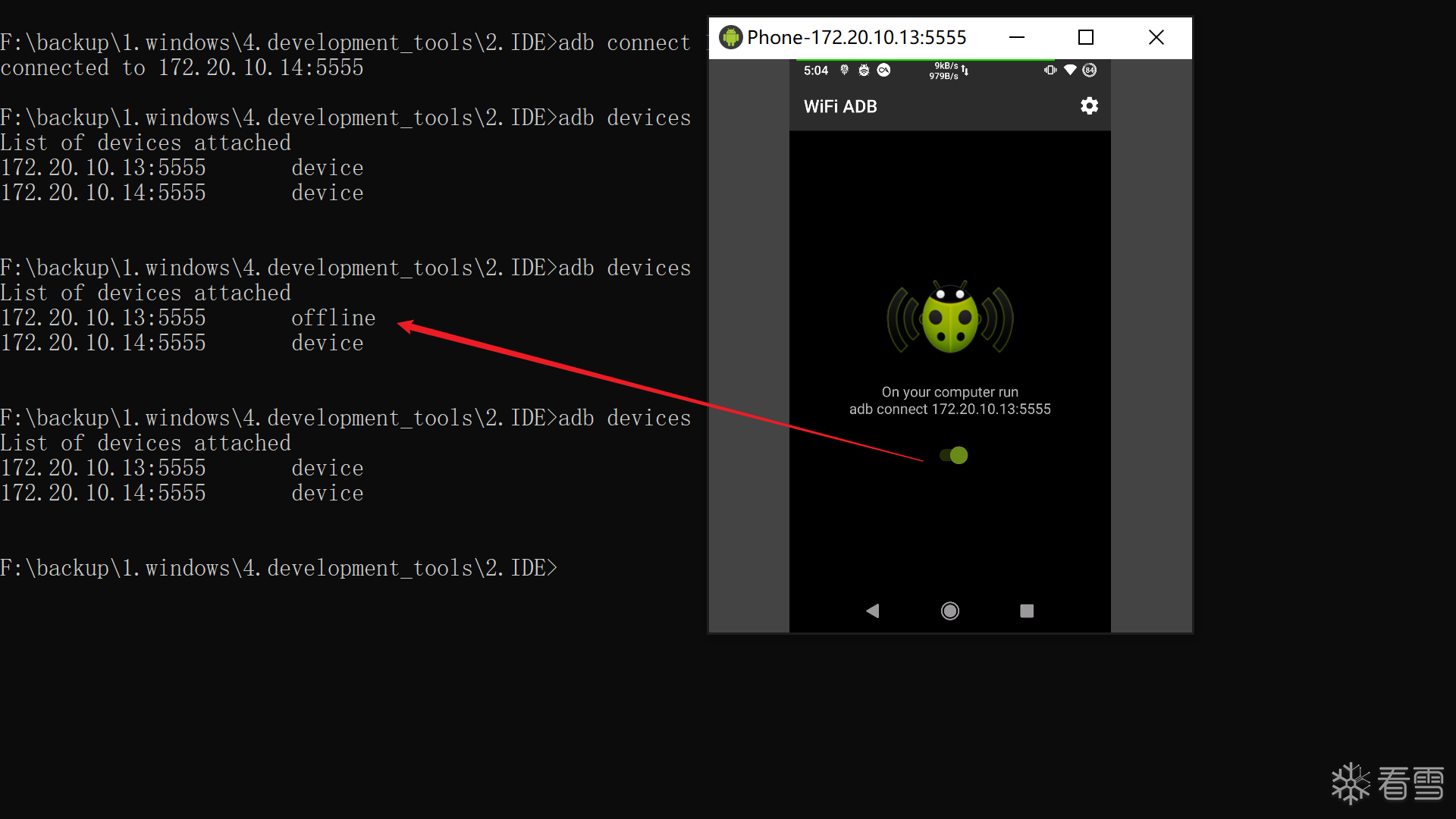Minimize the Phone-172.20.10.13:5555 window

pyautogui.click(x=1017, y=37)
